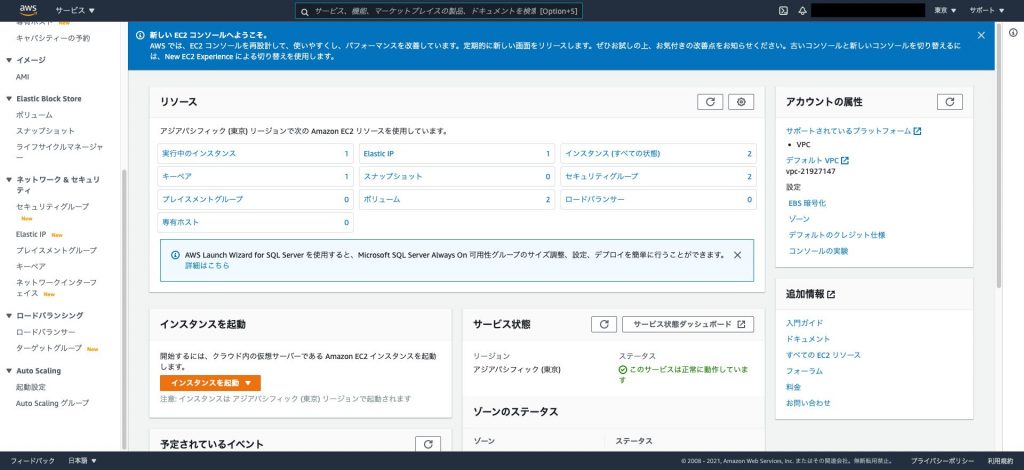Refresh the サービス状態 panel
1024x470 pixels.
[604, 324]
